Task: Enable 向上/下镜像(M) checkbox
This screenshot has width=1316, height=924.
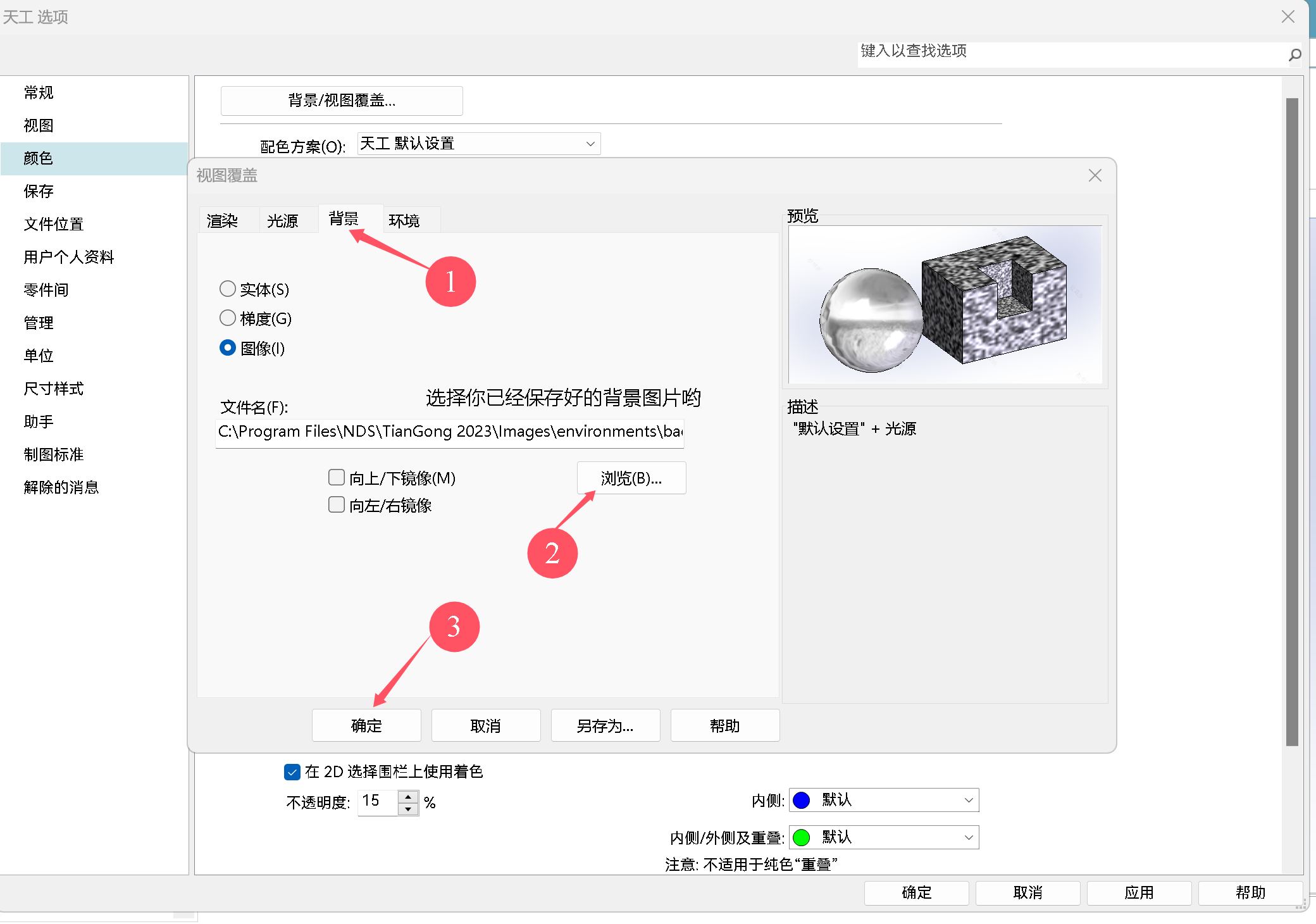Action: pyautogui.click(x=337, y=477)
